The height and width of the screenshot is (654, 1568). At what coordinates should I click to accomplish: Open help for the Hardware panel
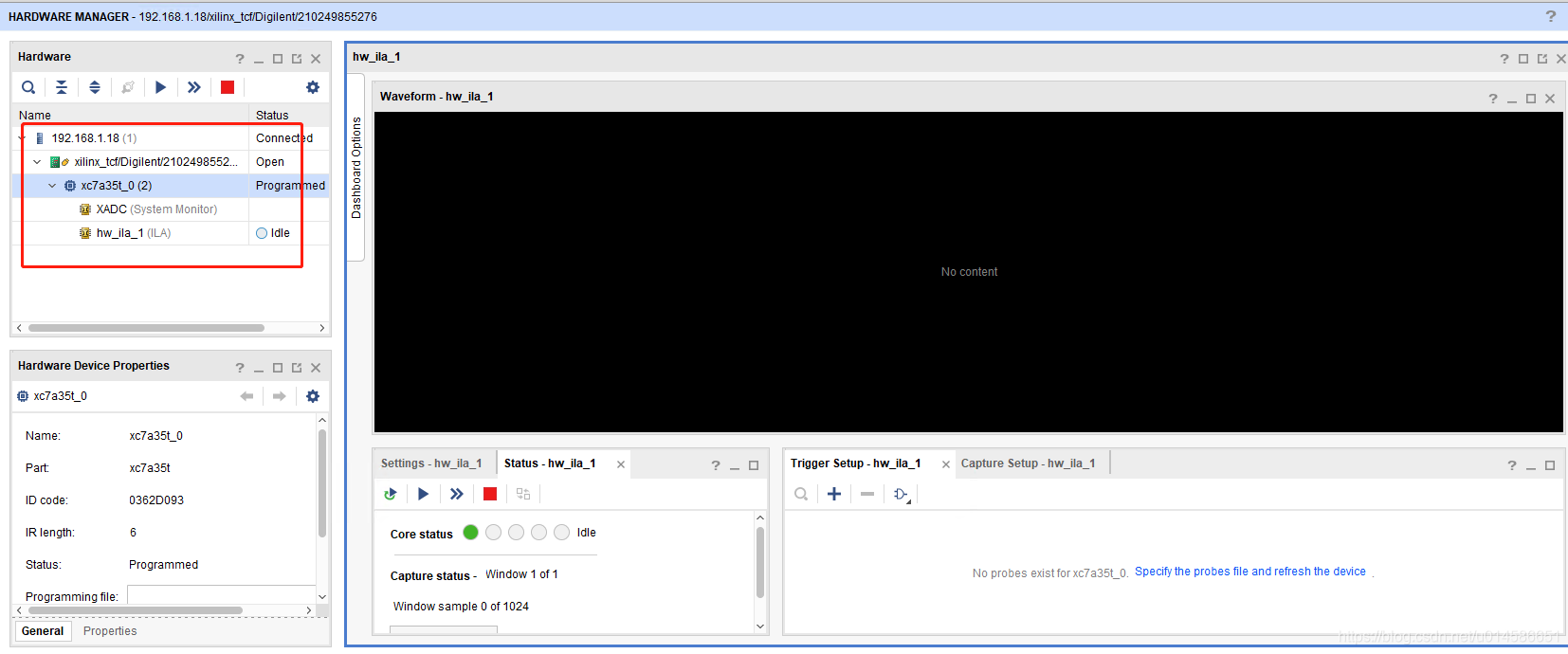pyautogui.click(x=240, y=59)
